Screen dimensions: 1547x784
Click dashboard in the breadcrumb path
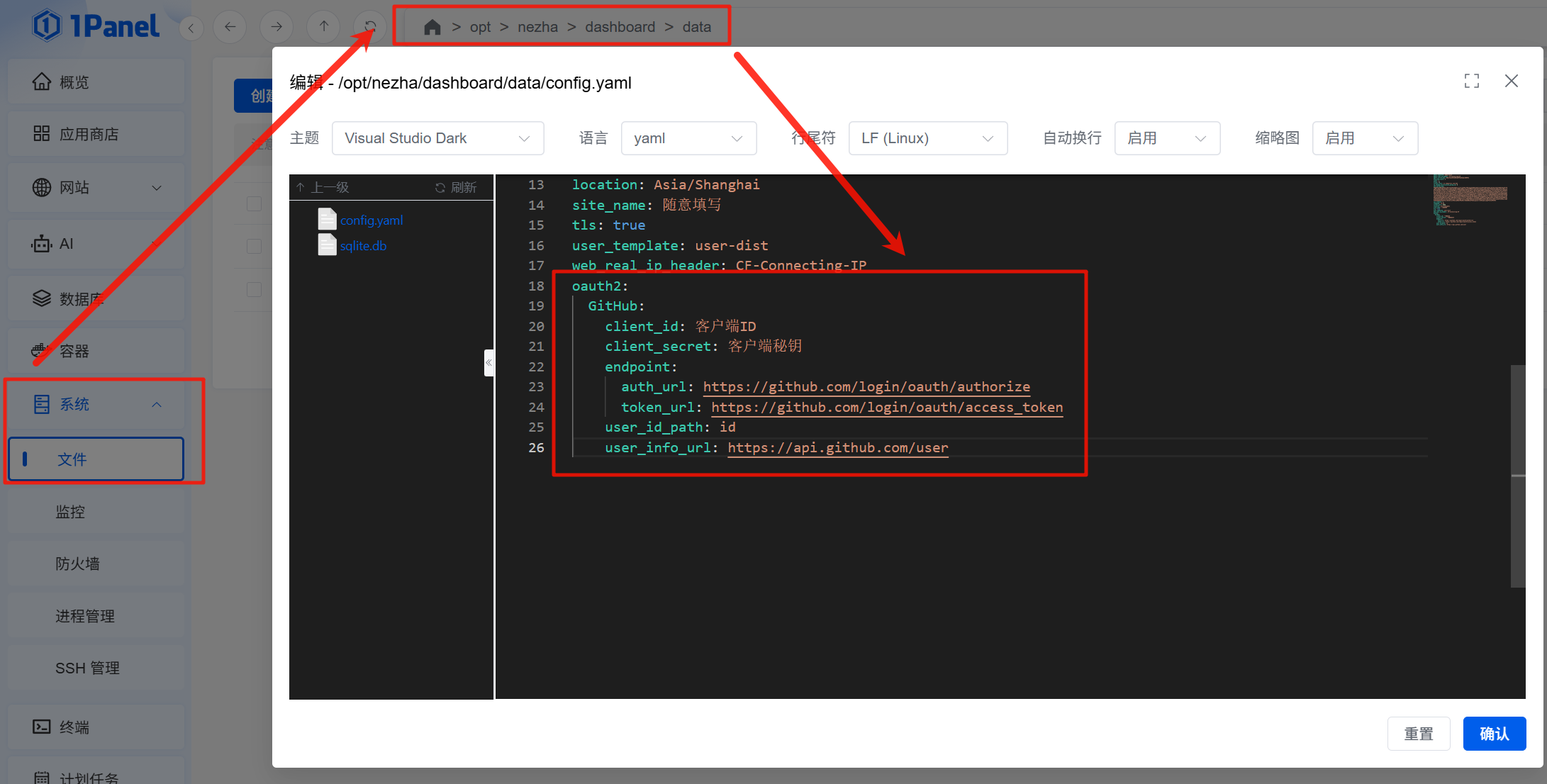coord(620,27)
